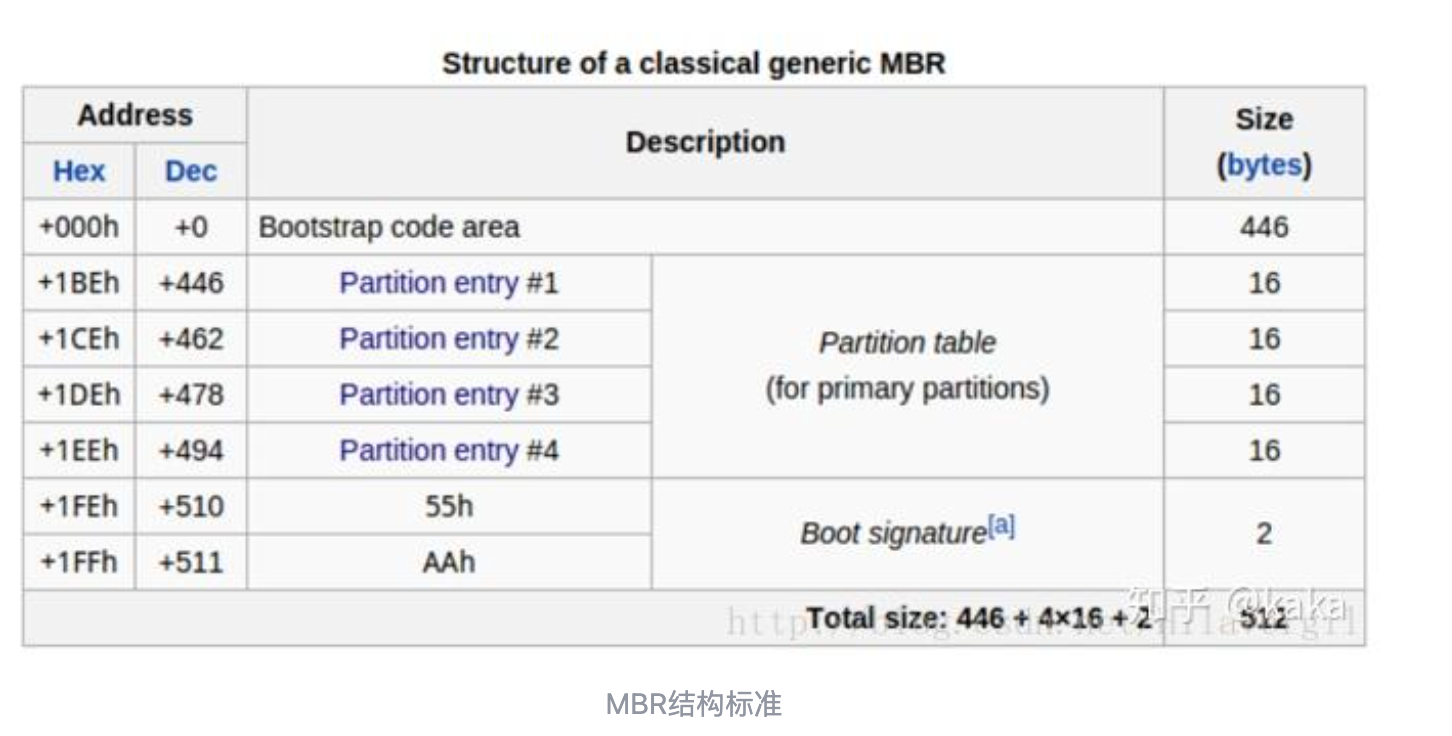The image size is (1452, 736).
Task: Click the [a] footnote beside Boot signature
Action: (1001, 527)
